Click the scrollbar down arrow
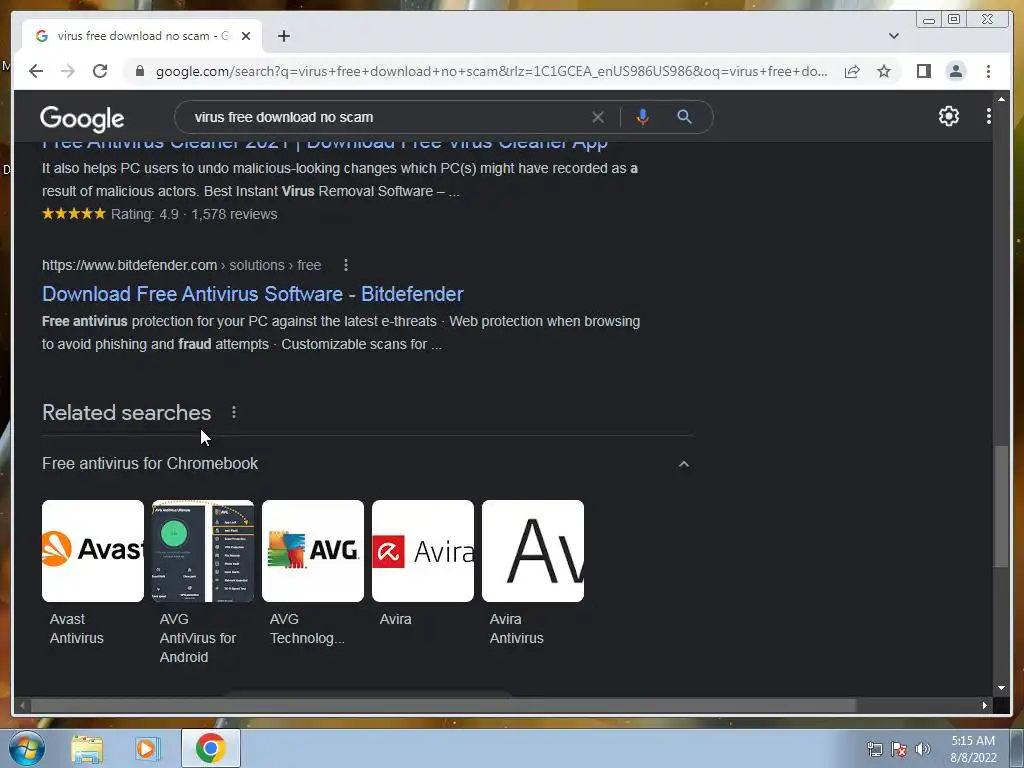 (1001, 688)
